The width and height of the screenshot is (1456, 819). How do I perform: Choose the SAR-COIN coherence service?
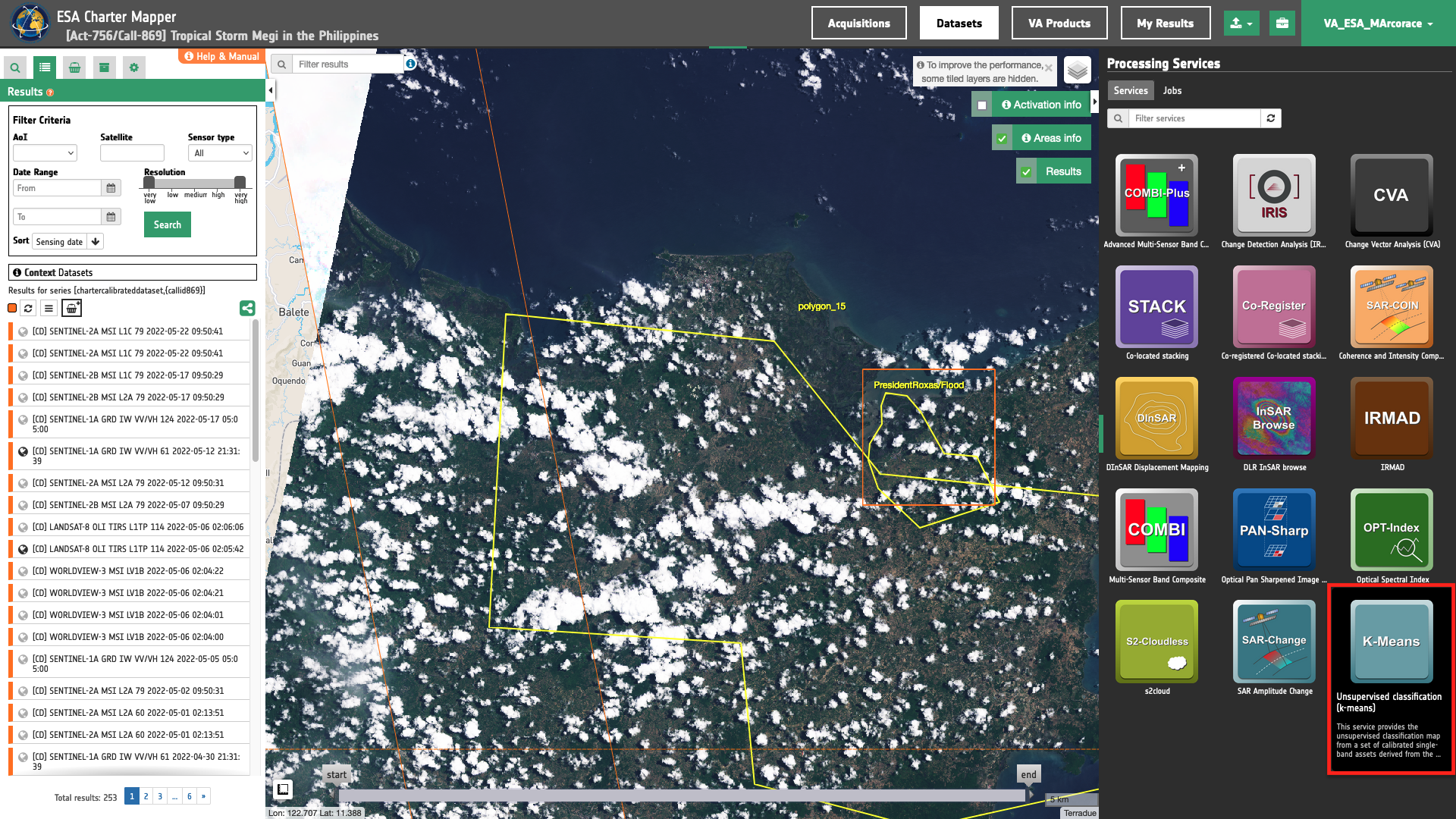[x=1392, y=306]
